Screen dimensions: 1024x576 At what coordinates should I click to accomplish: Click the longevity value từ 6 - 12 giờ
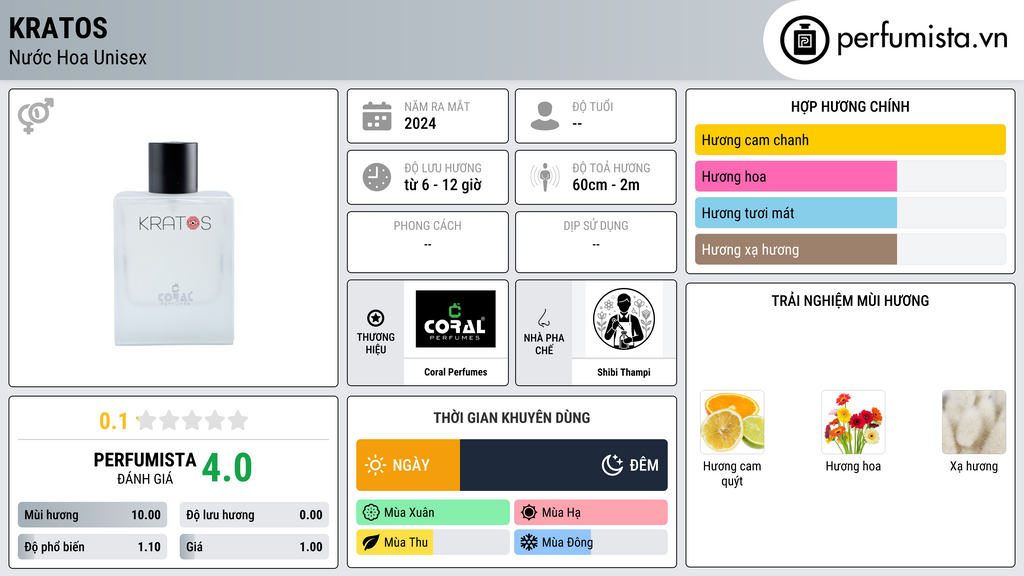pos(443,185)
